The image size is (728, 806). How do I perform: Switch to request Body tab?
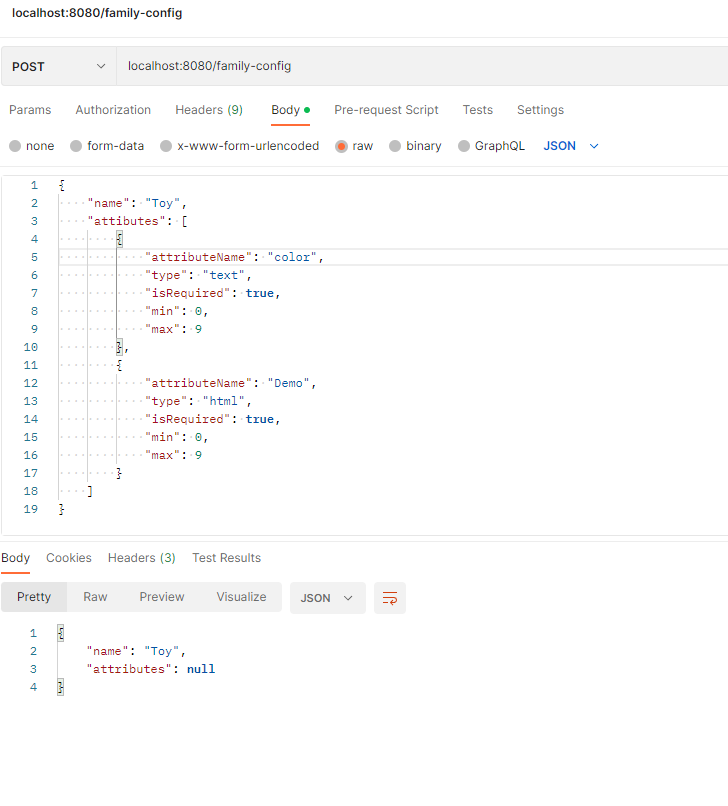[290, 110]
